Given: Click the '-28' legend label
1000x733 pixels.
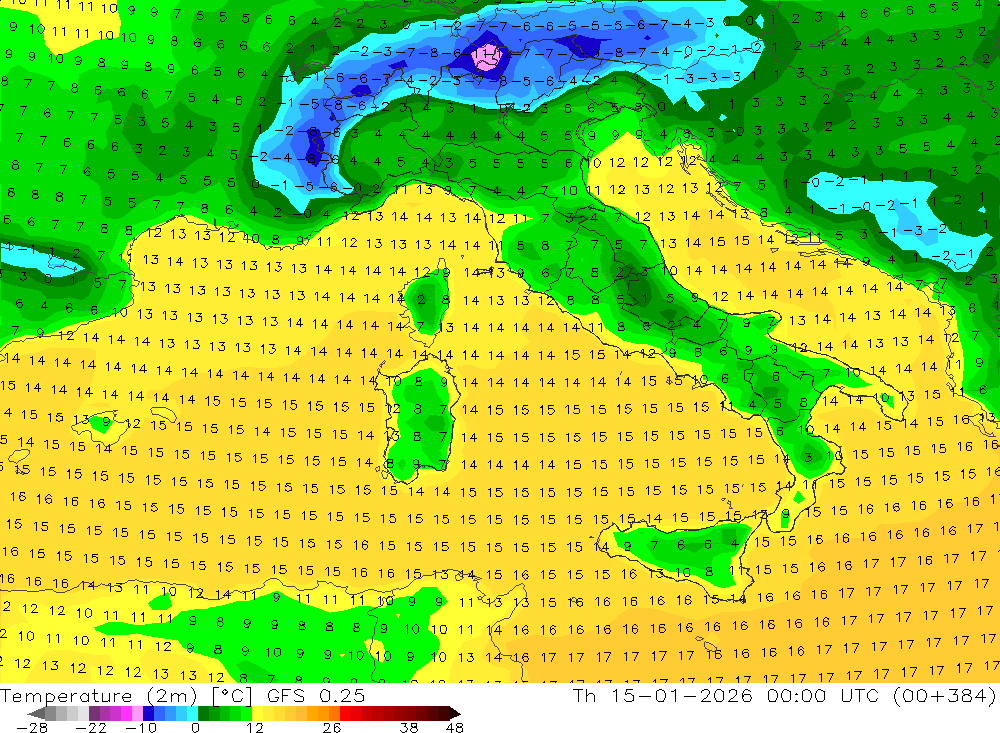Looking at the screenshot, I should click(31, 727).
